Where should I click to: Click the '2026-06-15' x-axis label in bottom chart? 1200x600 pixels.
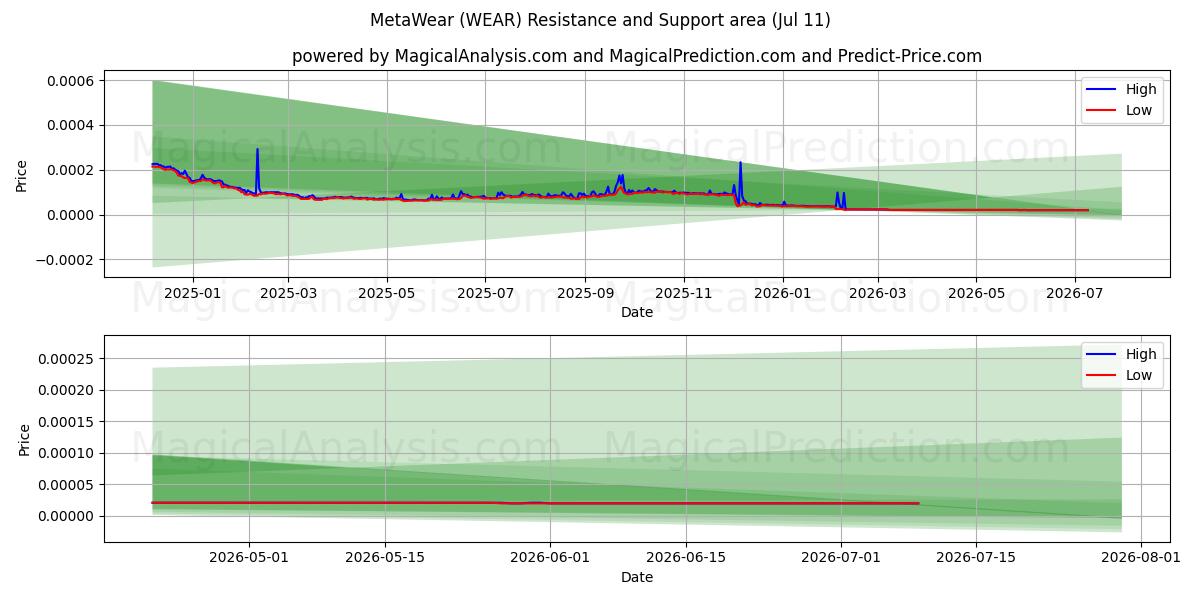coord(686,559)
